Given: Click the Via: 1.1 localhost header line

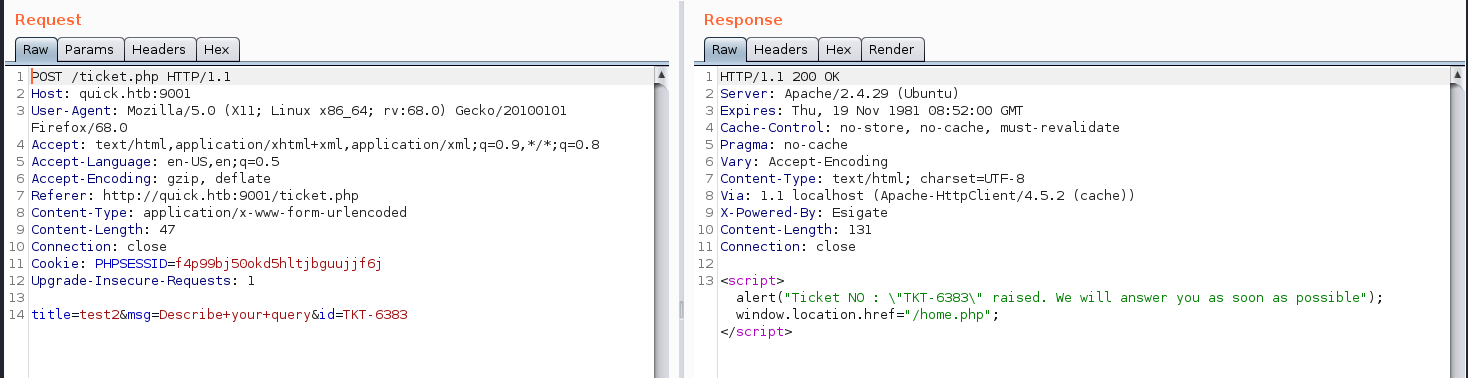Looking at the screenshot, I should (x=927, y=195).
